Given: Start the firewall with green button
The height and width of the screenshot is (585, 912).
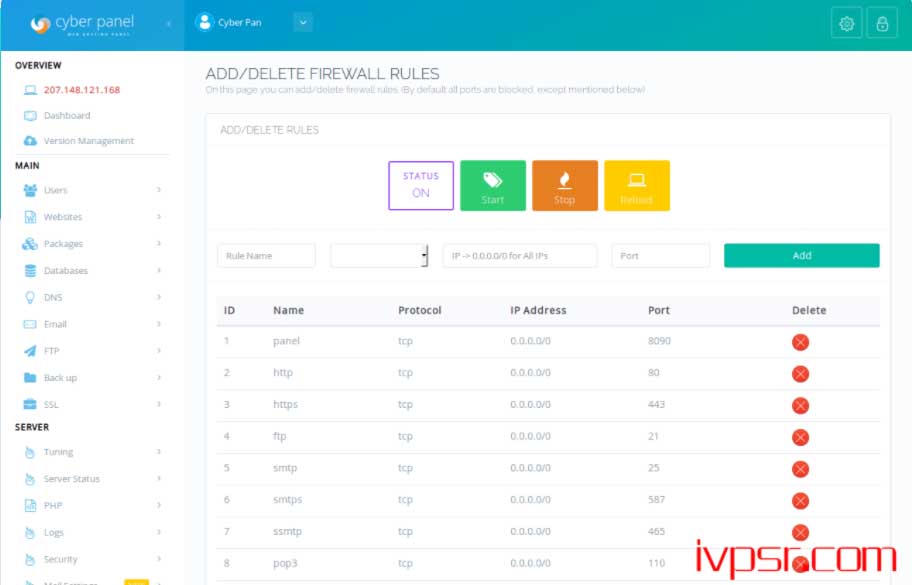Looking at the screenshot, I should tap(493, 186).
